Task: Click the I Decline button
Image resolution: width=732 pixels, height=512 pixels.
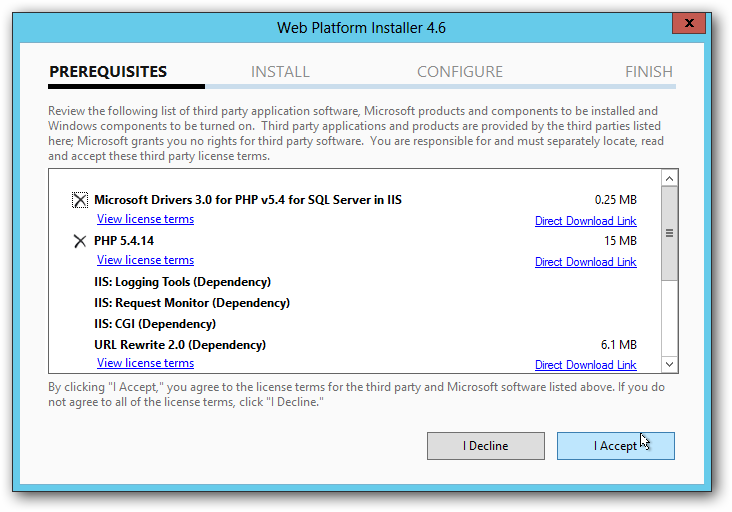Action: click(x=486, y=446)
